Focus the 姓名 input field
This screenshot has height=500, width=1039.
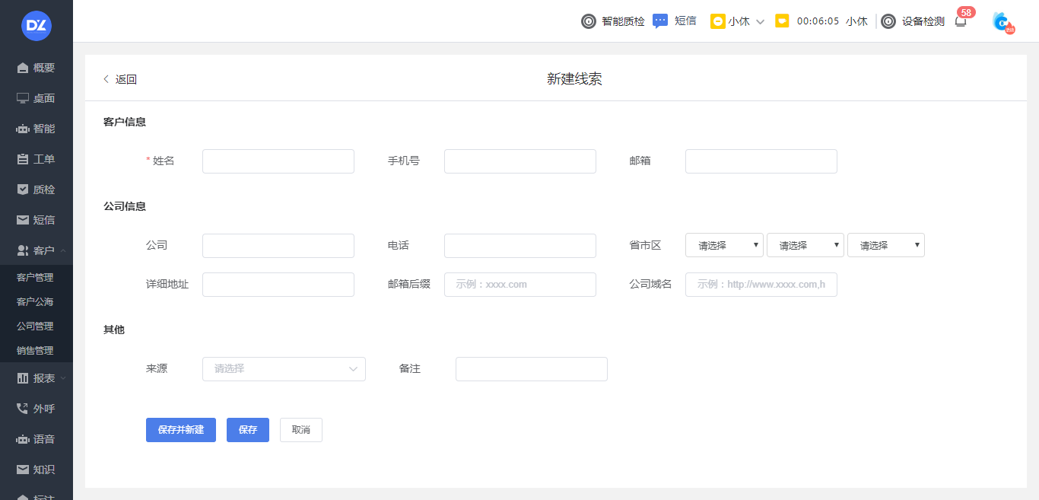coord(278,161)
